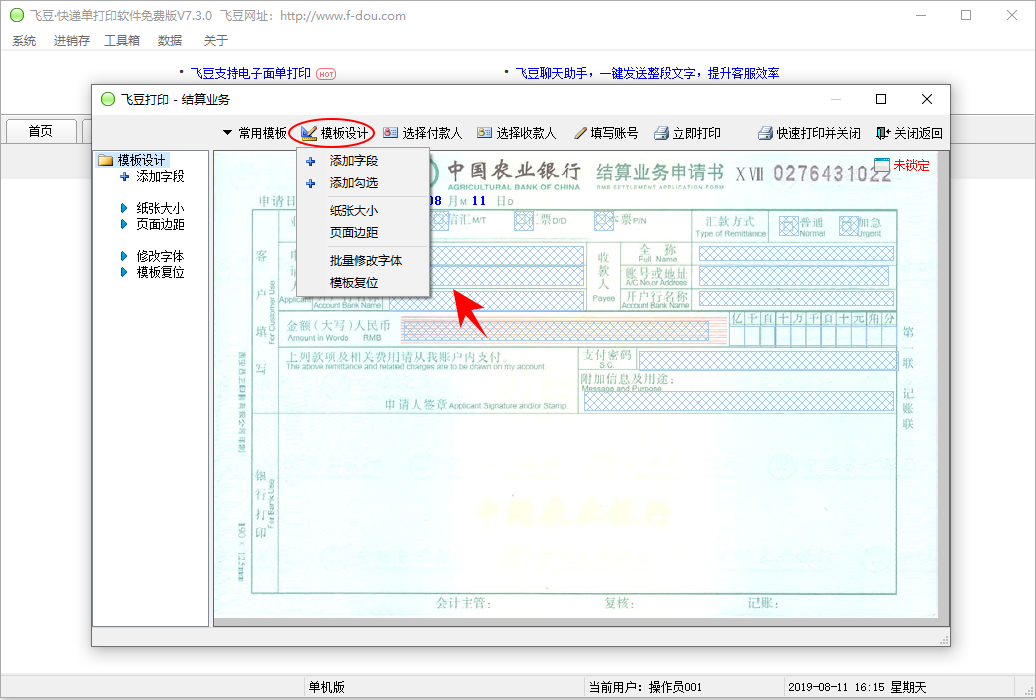Open the 进销存 menu

click(71, 41)
